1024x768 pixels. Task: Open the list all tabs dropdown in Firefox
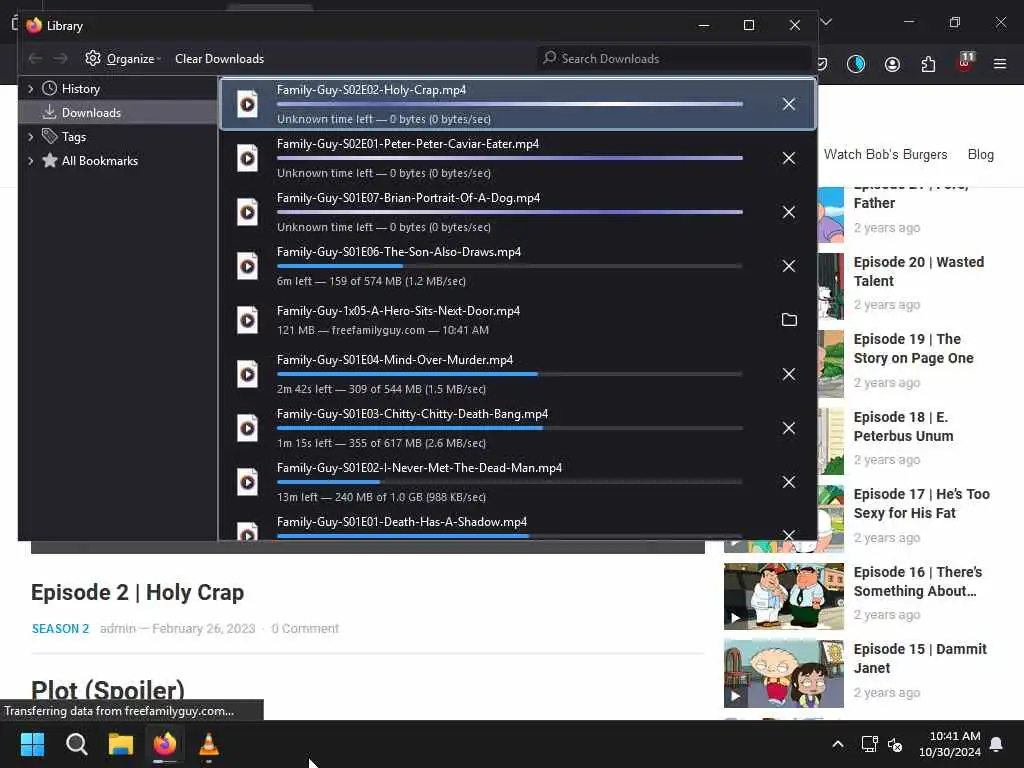point(826,23)
